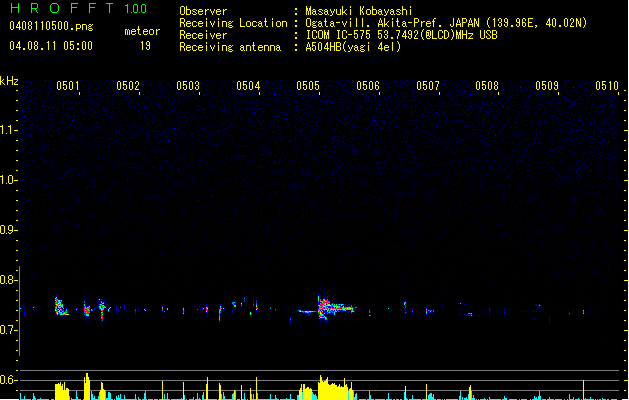Click the 0503 time marker
Viewport: 629px width, 400px height.
click(x=188, y=85)
